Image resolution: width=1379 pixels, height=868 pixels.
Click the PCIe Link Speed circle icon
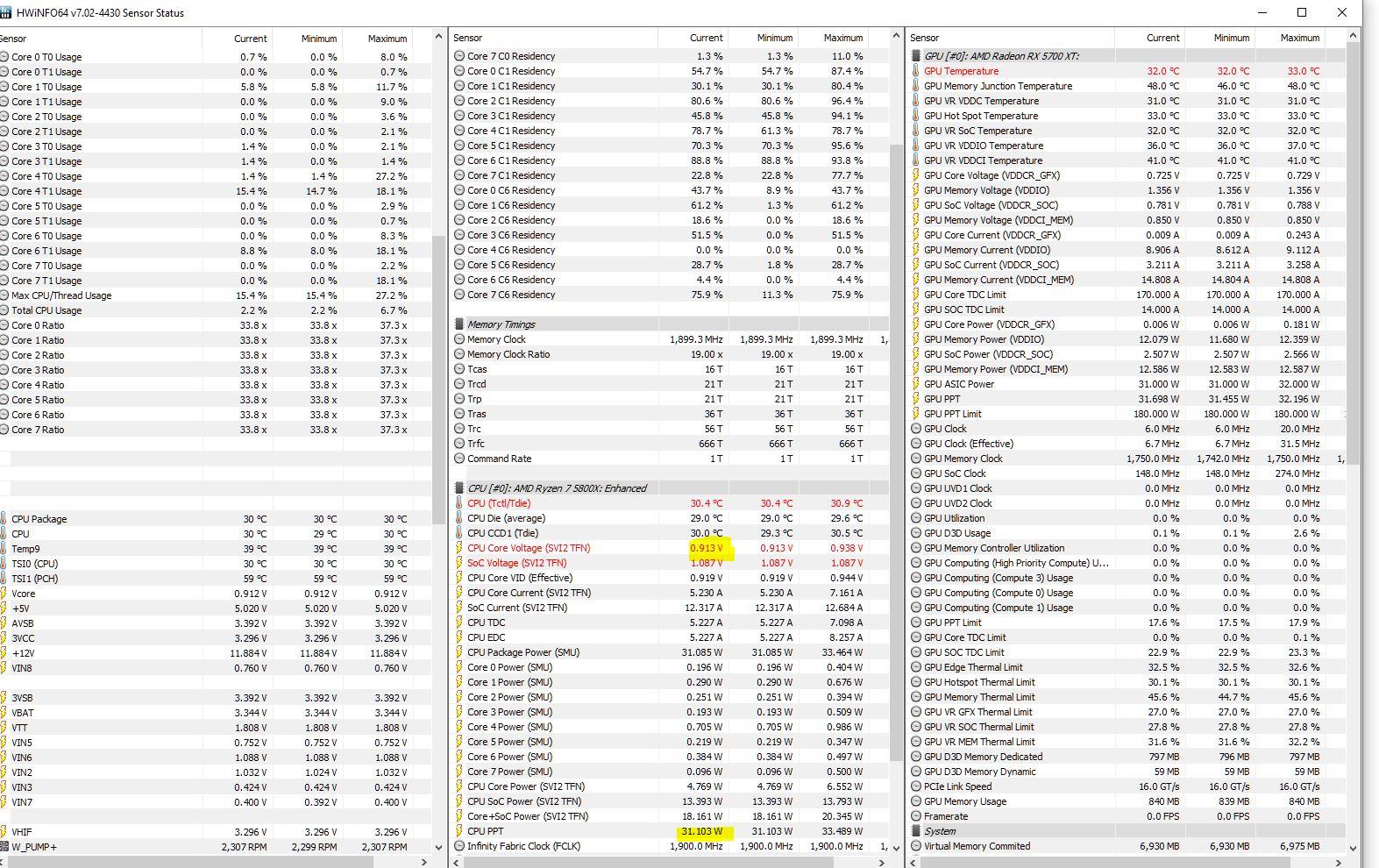point(916,786)
